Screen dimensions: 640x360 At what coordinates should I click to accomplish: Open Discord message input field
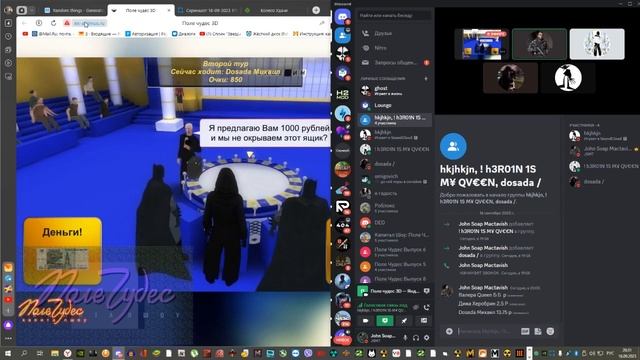486,331
